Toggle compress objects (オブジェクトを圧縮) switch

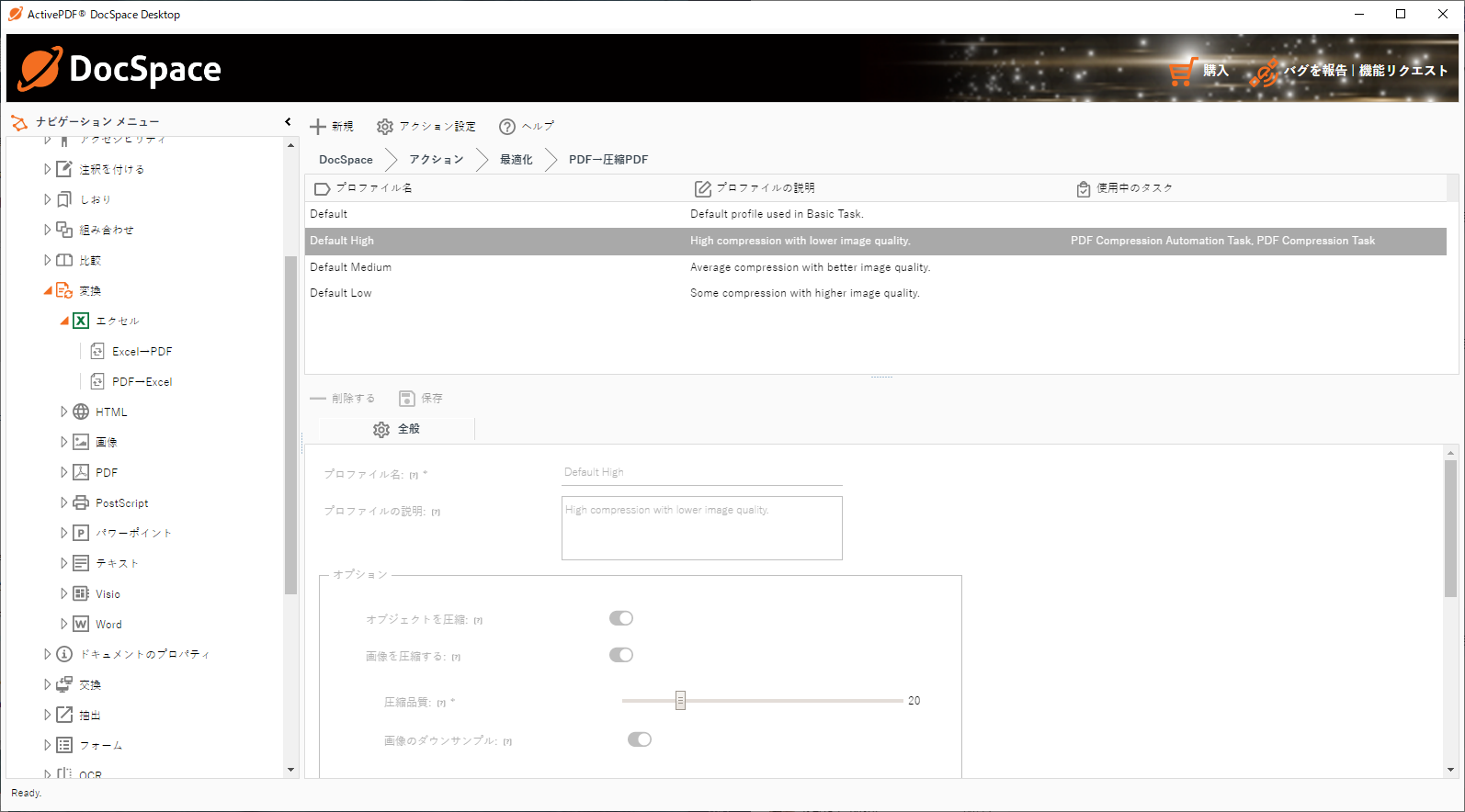point(621,618)
